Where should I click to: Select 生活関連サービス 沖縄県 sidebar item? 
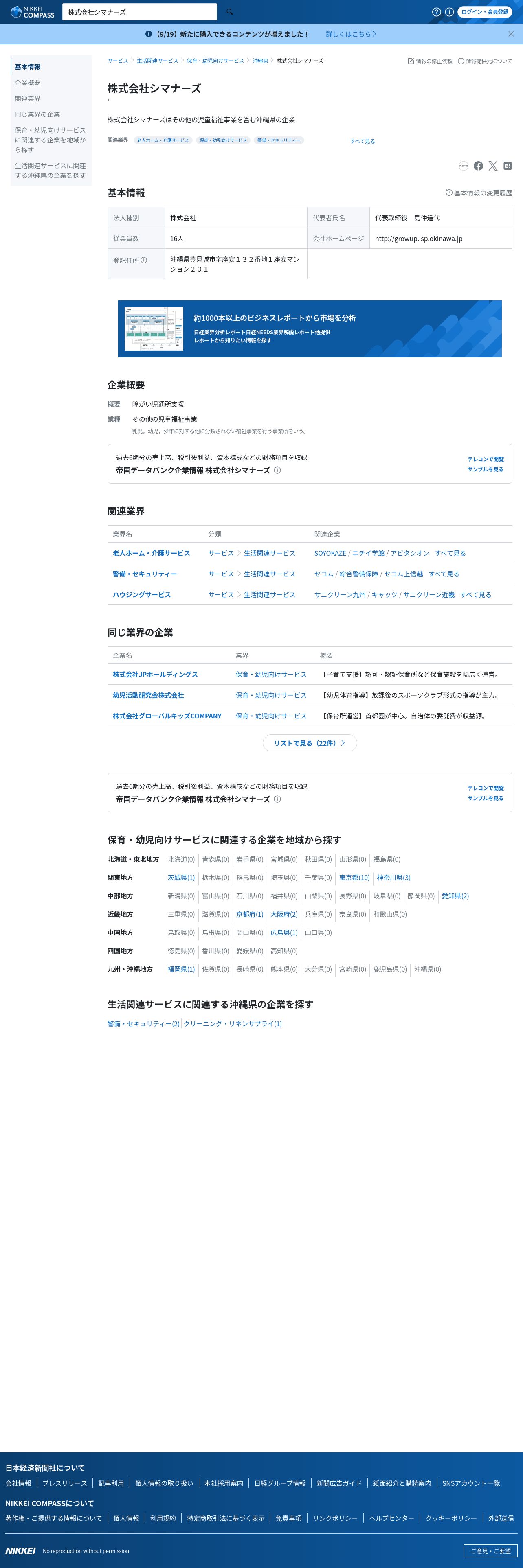(51, 171)
